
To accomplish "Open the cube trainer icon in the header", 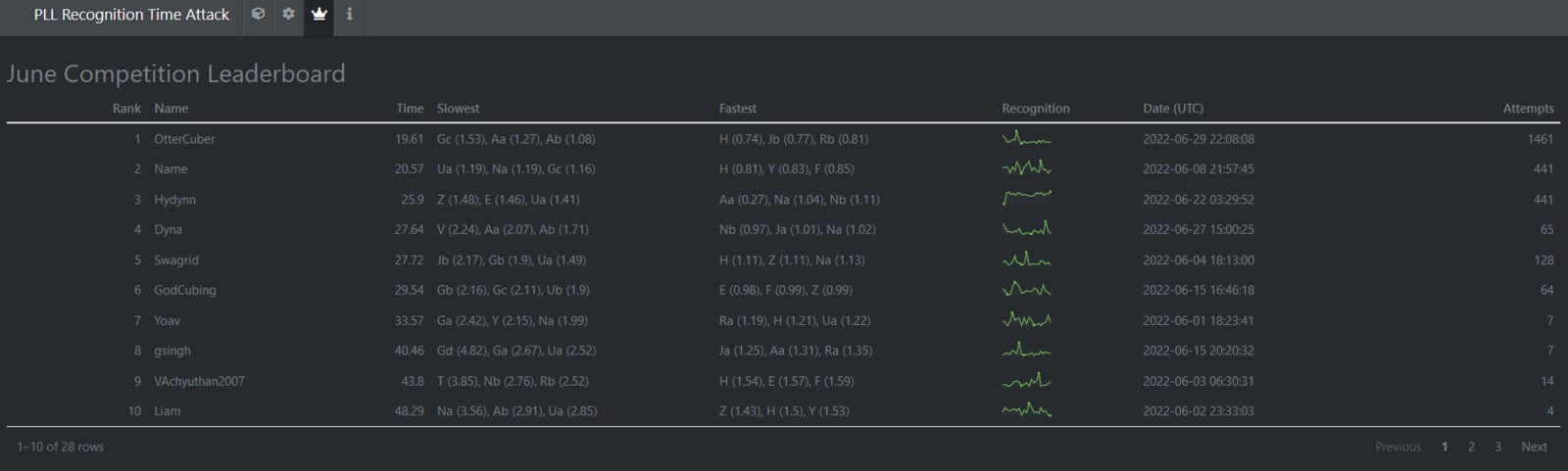I will pyautogui.click(x=258, y=15).
